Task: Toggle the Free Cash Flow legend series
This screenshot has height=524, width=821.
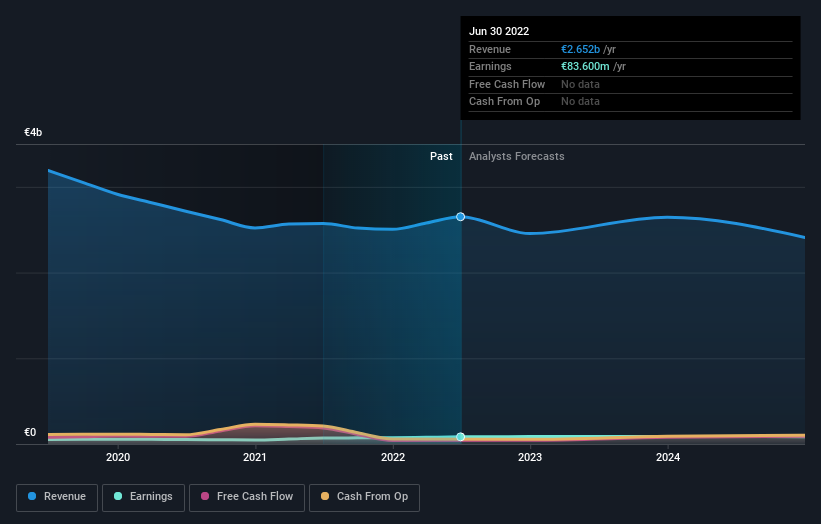Action: (x=247, y=497)
